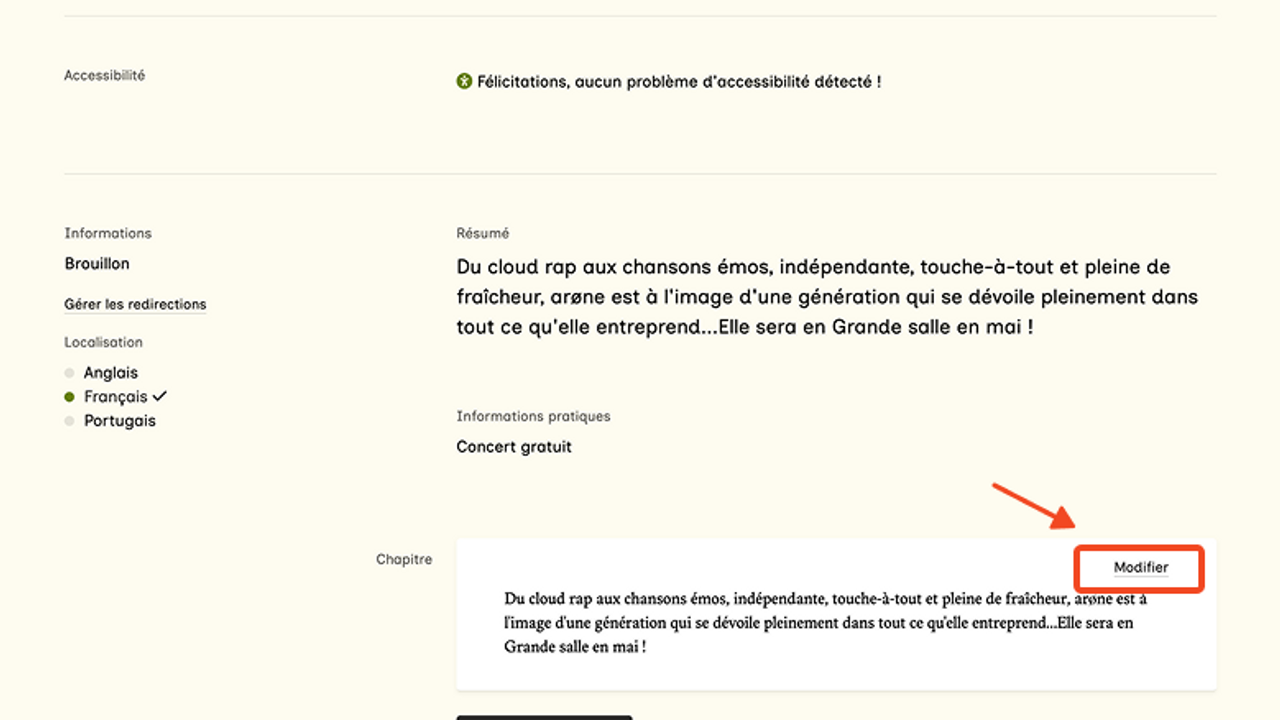Click the red arrow pointing at Modifier
Image resolution: width=1280 pixels, height=720 pixels.
click(x=1033, y=506)
